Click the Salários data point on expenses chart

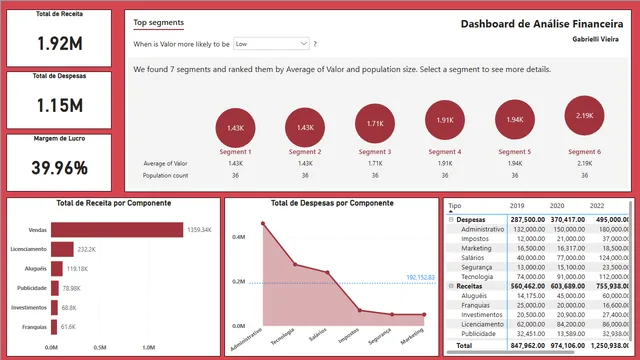(x=327, y=272)
